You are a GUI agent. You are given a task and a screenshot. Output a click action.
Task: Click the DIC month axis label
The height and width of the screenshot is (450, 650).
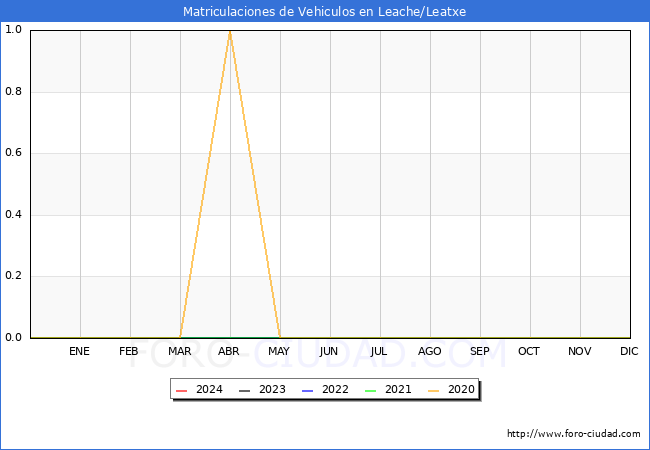[x=629, y=351]
